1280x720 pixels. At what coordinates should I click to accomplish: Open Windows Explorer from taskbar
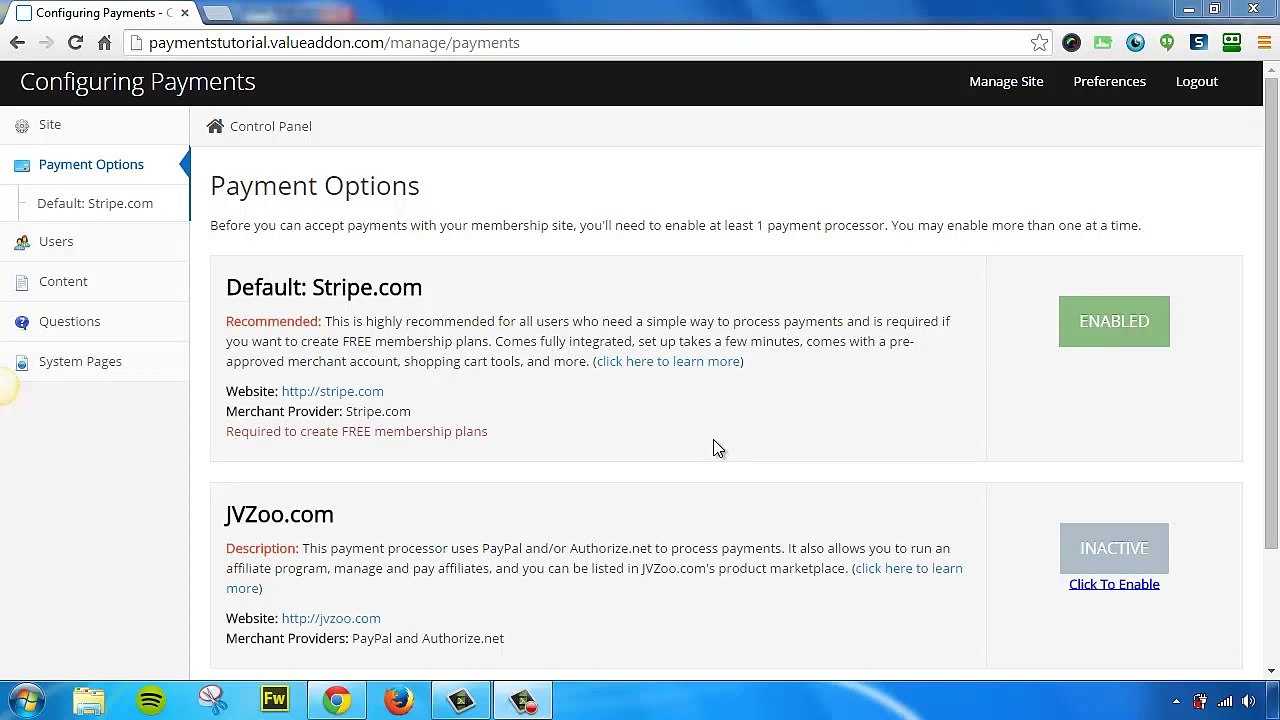[89, 700]
